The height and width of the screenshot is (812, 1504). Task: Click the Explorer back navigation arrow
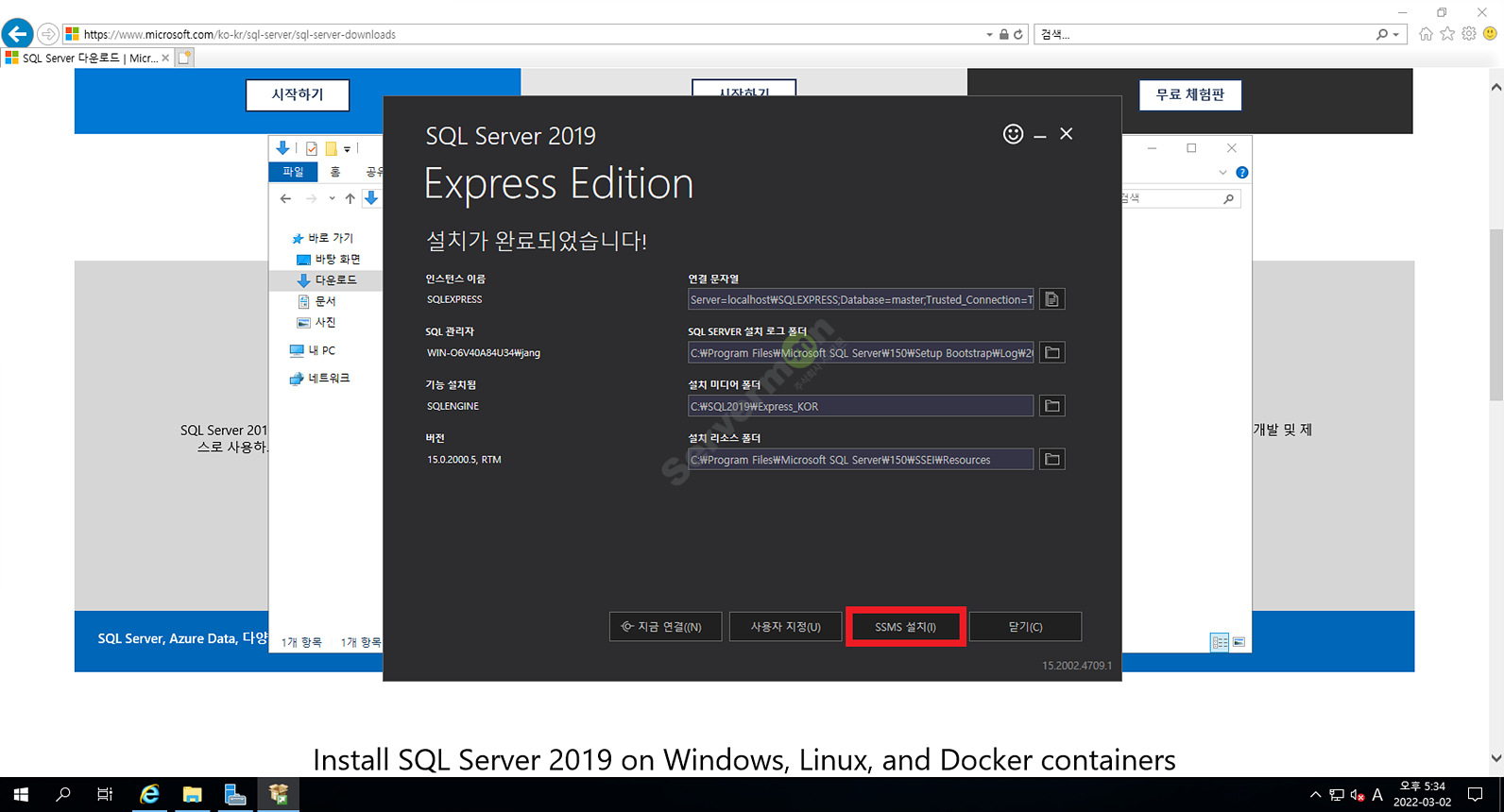click(x=285, y=198)
